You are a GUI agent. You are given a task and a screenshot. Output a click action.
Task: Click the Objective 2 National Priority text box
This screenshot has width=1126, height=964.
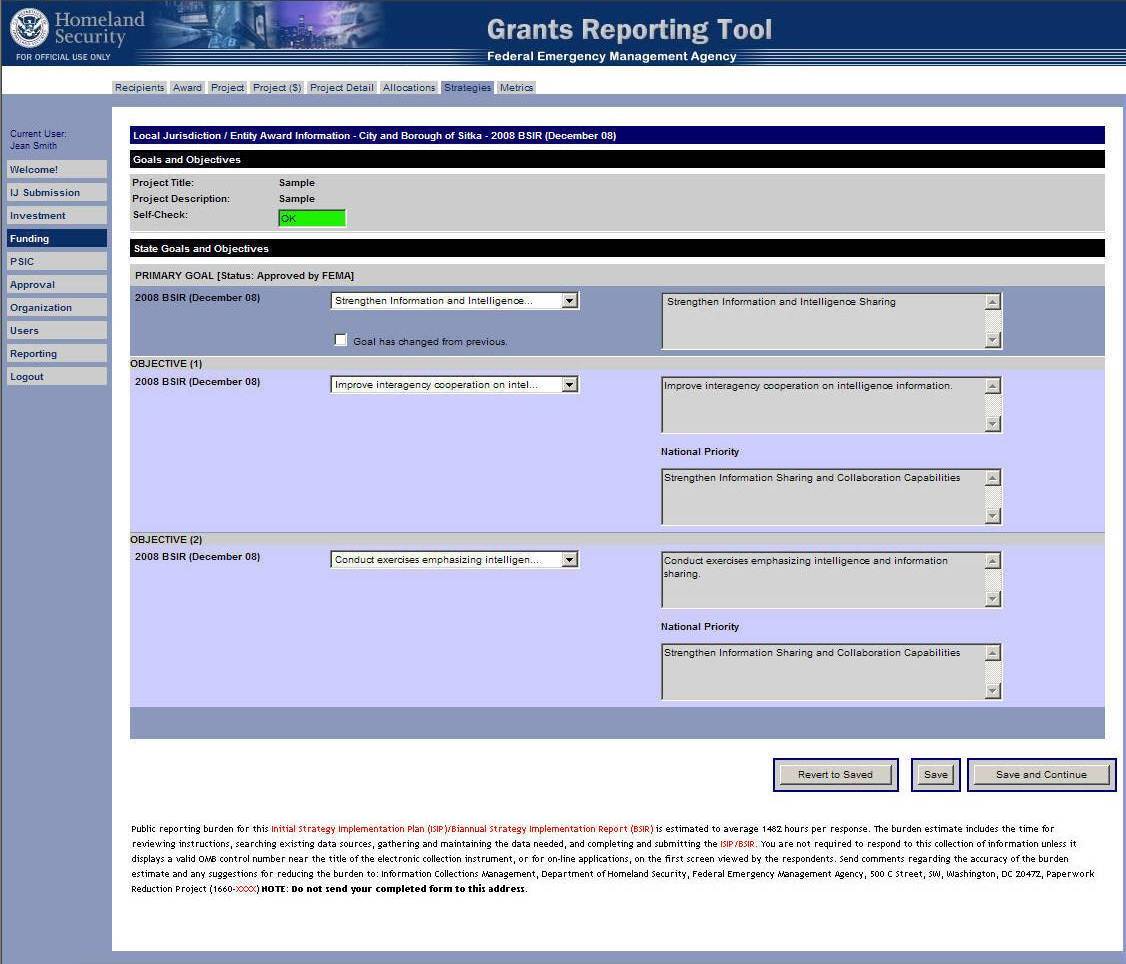(822, 671)
